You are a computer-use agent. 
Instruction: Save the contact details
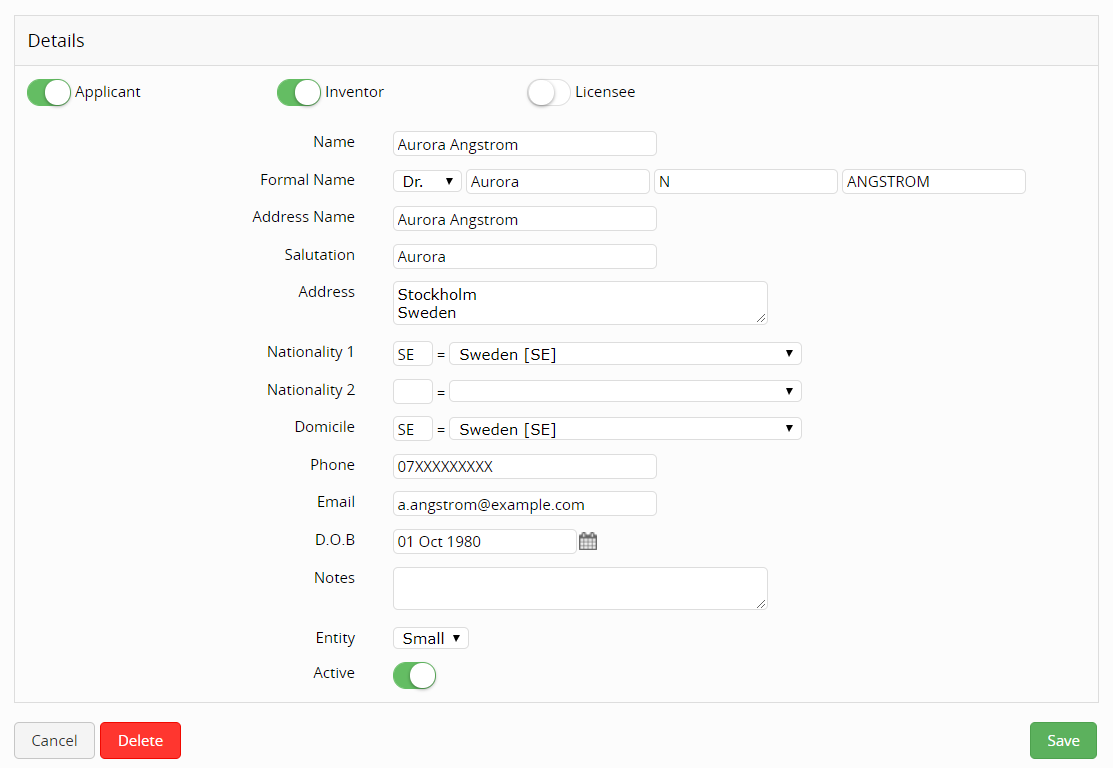(1063, 740)
